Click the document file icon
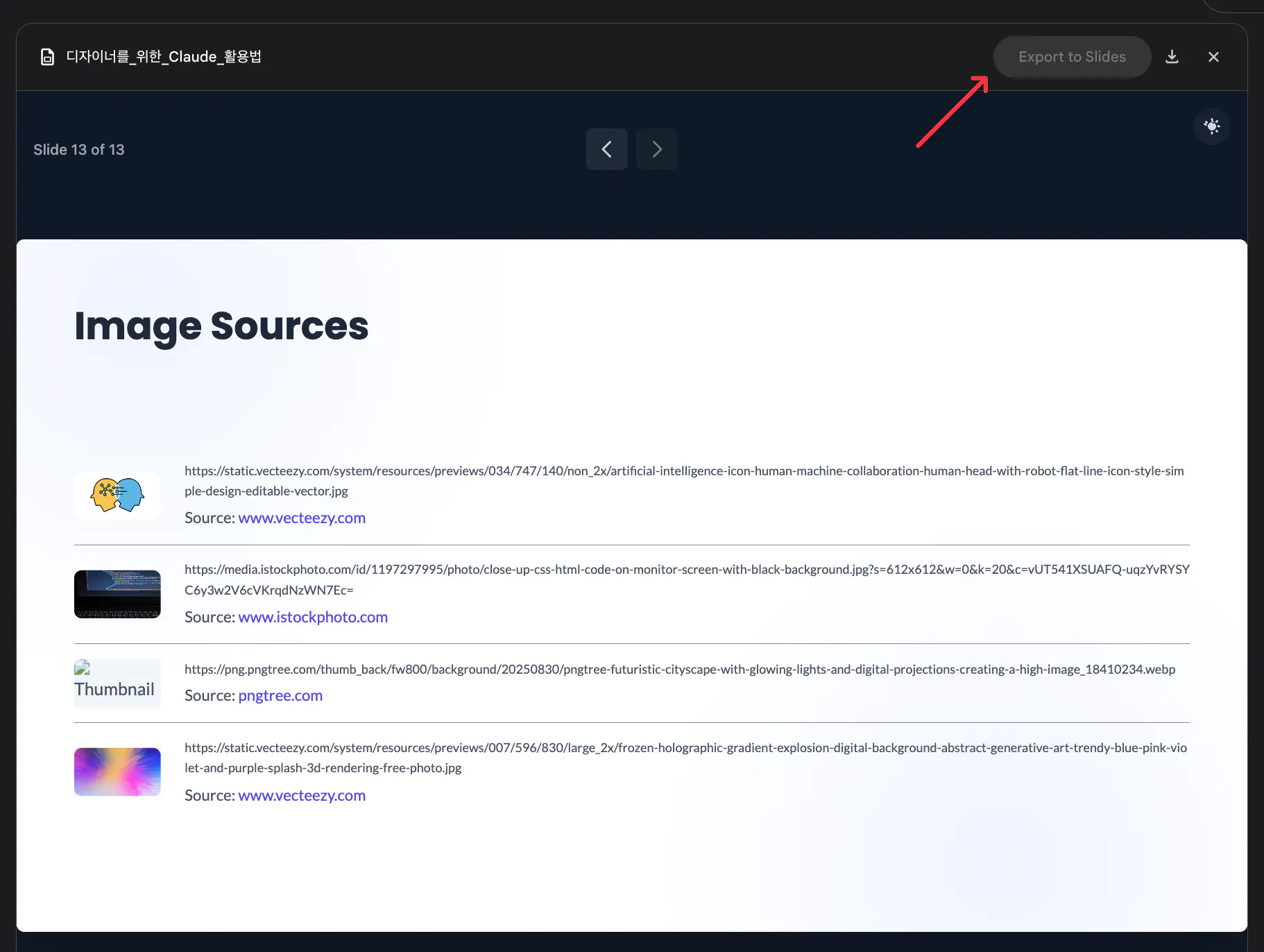 (47, 57)
